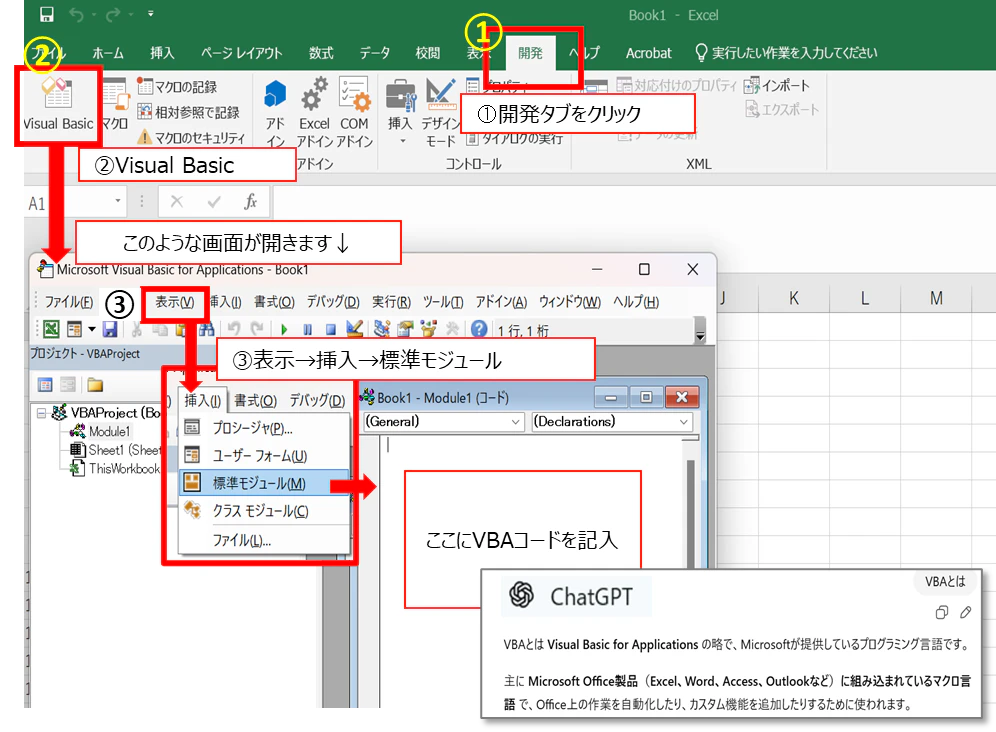Image resolution: width=996 pixels, height=732 pixels.
Task: Choose ファイル(L)... from the insert menu
Action: point(264,540)
